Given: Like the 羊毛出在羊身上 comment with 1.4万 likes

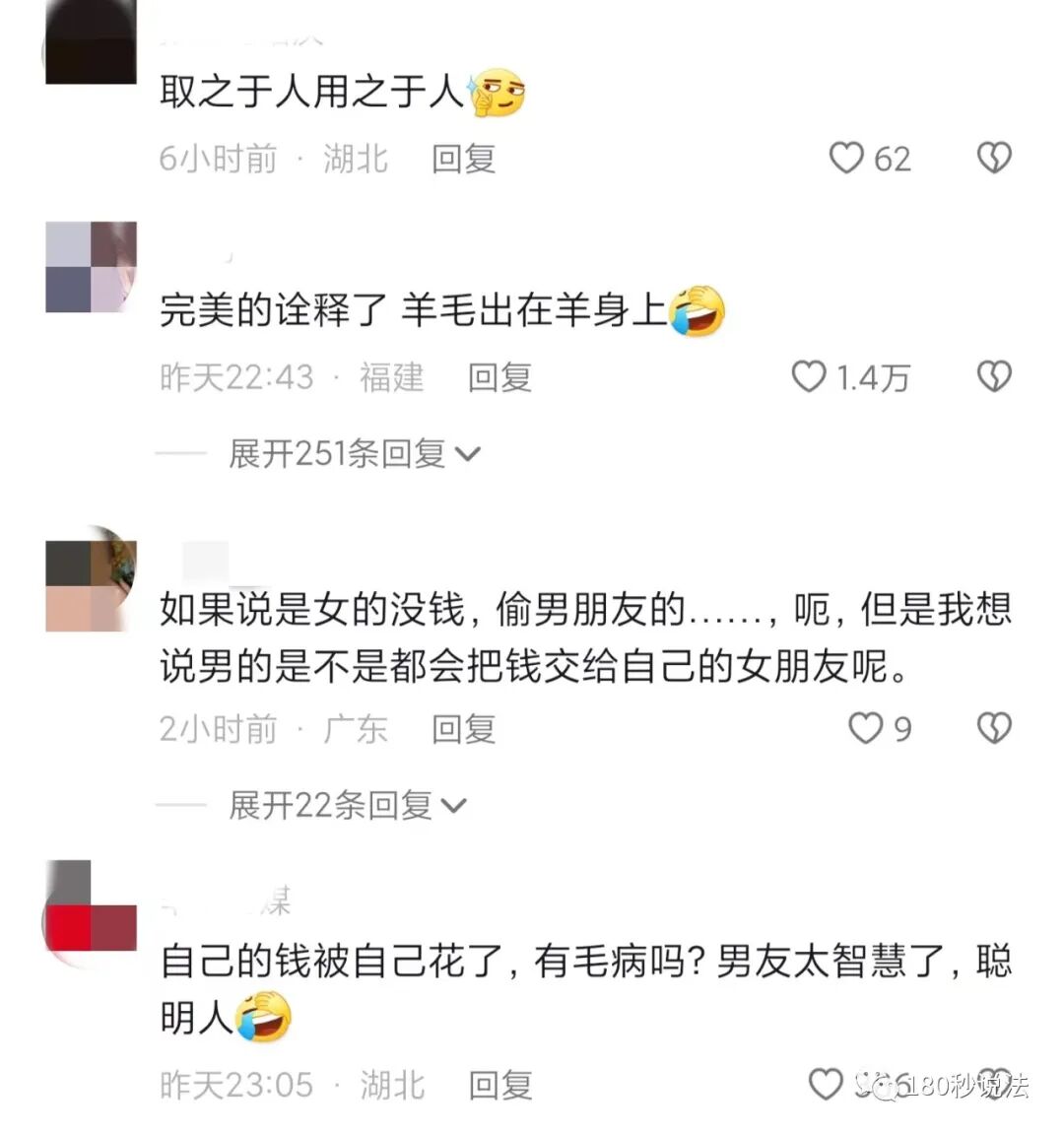Looking at the screenshot, I should pyautogui.click(x=809, y=376).
